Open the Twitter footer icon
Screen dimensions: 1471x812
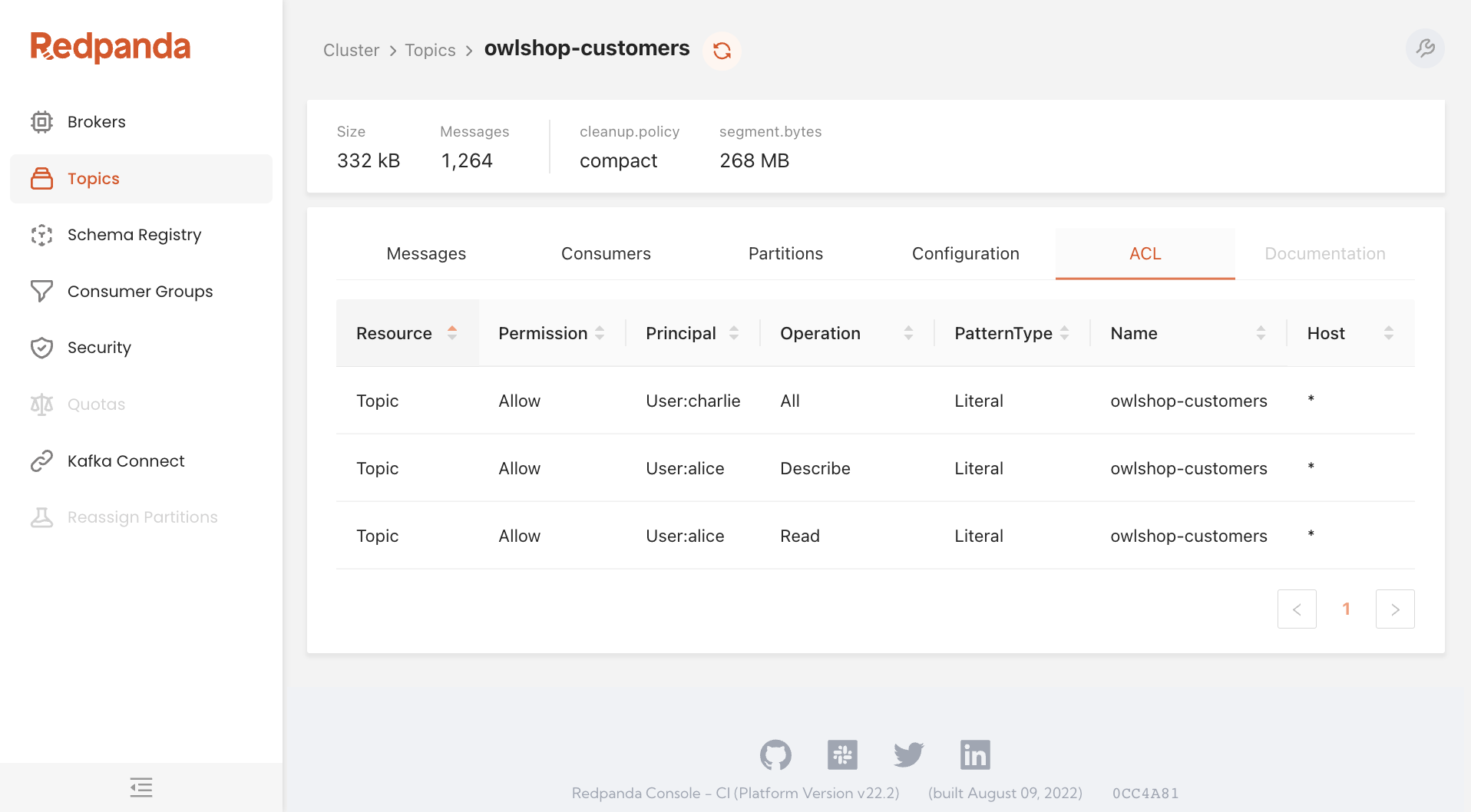tap(909, 755)
